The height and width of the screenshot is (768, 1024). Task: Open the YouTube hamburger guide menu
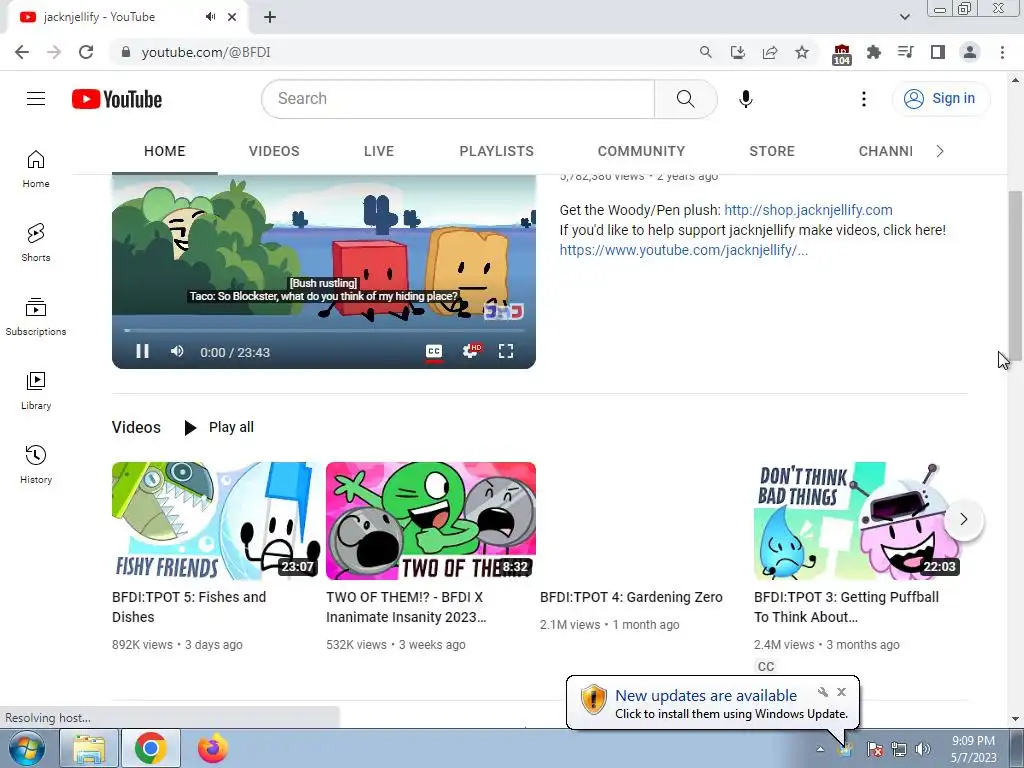36,99
